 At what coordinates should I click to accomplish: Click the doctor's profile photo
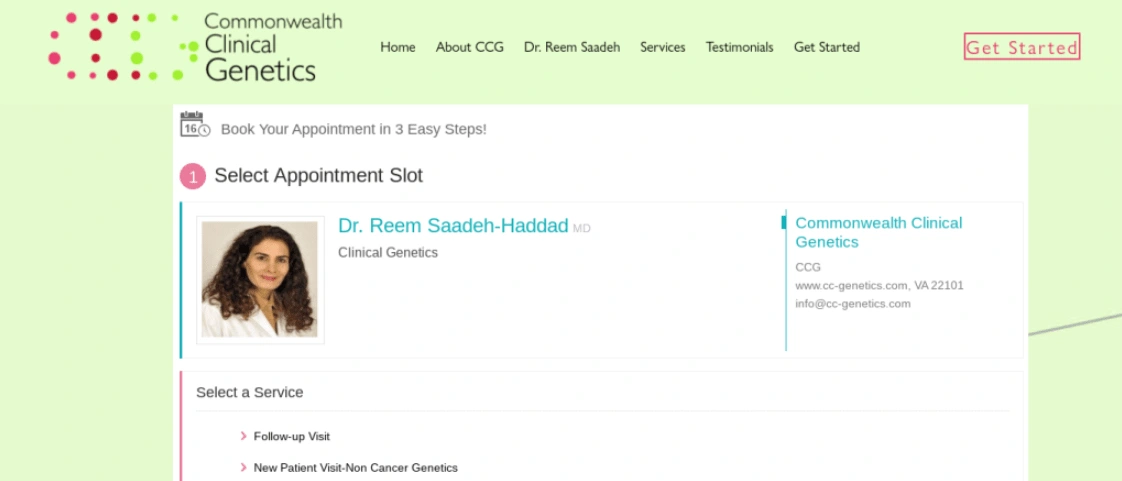coord(260,279)
